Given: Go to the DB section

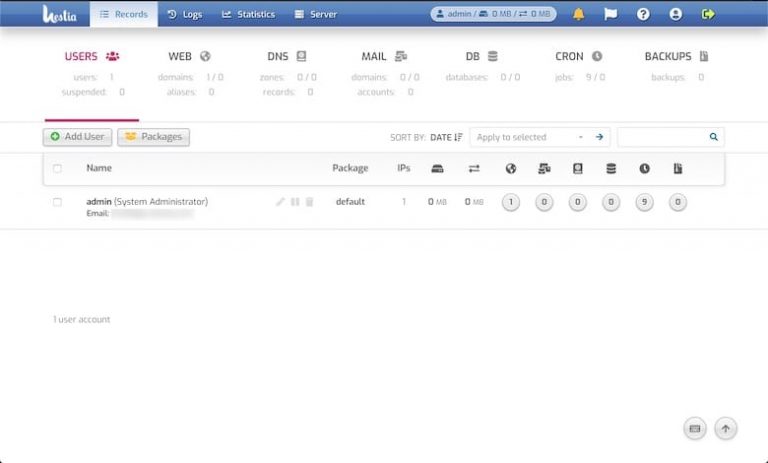Looking at the screenshot, I should click(x=481, y=56).
